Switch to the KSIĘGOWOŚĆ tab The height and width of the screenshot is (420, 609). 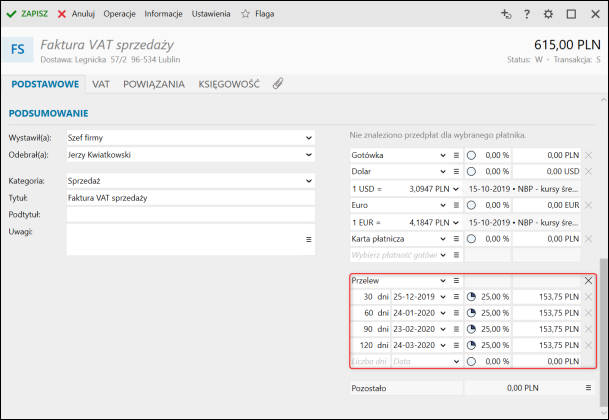[229, 84]
